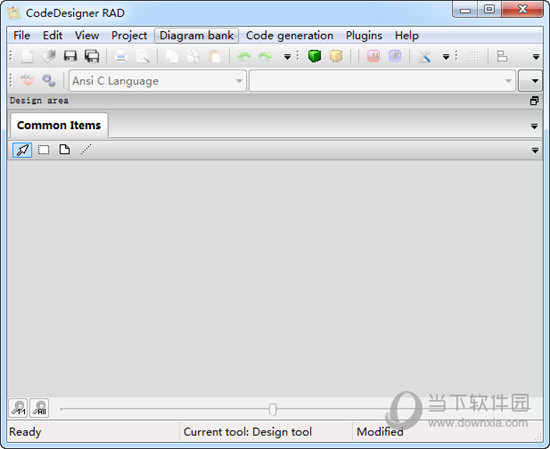550x449 pixels.
Task: Open the Code generation menu
Action: (290, 35)
